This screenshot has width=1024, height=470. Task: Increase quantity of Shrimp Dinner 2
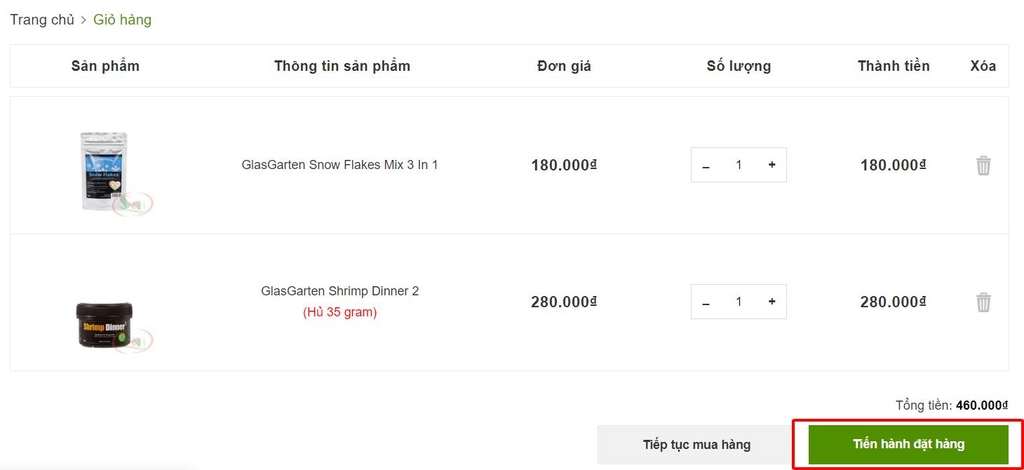coord(771,302)
